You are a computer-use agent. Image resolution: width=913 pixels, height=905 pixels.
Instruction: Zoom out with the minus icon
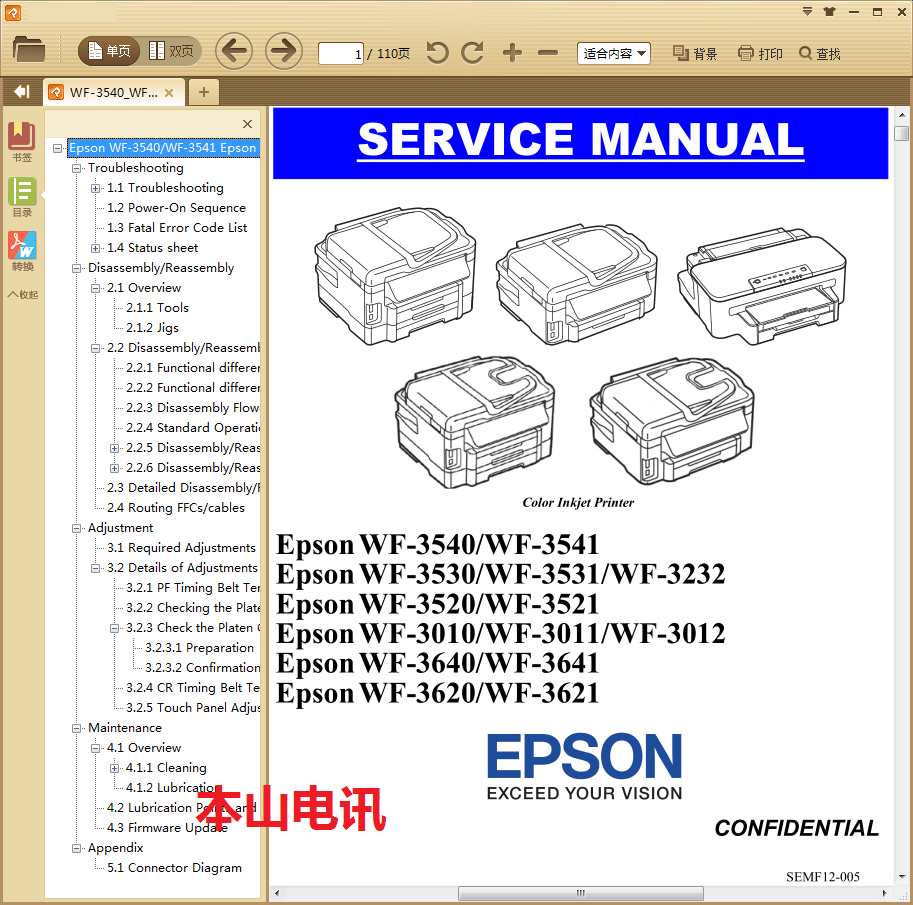click(547, 53)
